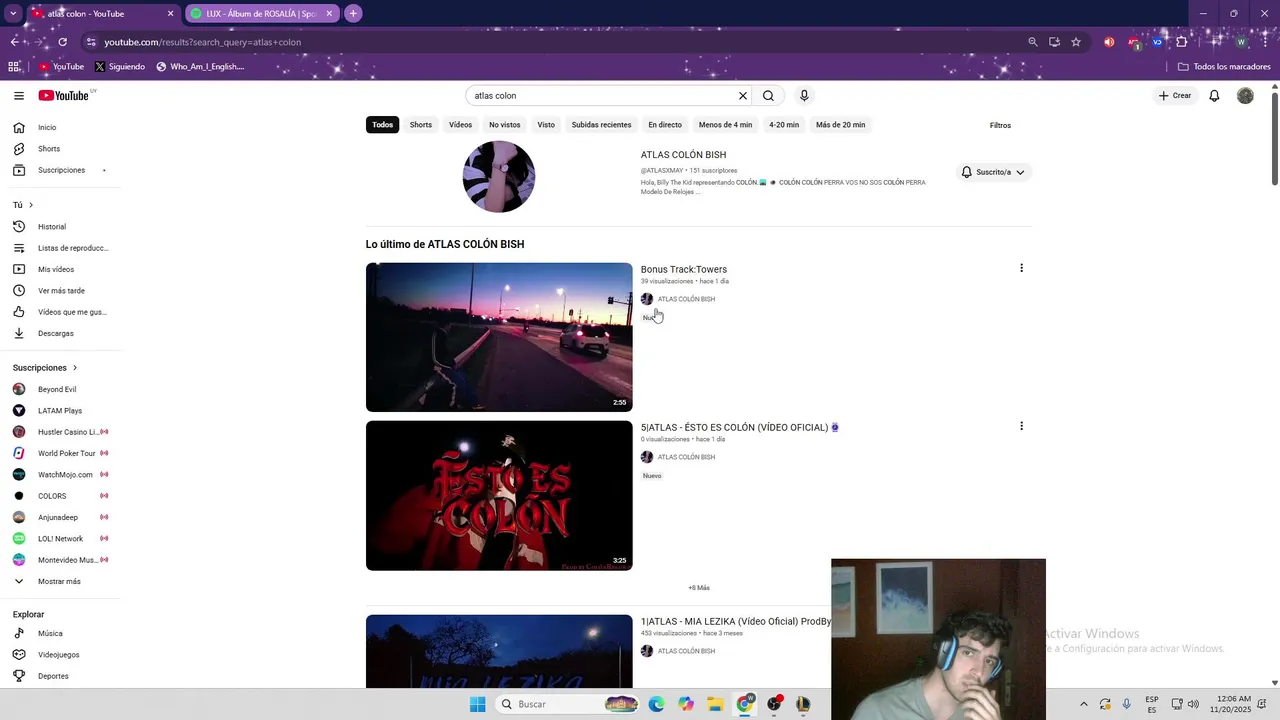
Task: Expand Mostrar más subscriptions
Action: point(60,582)
